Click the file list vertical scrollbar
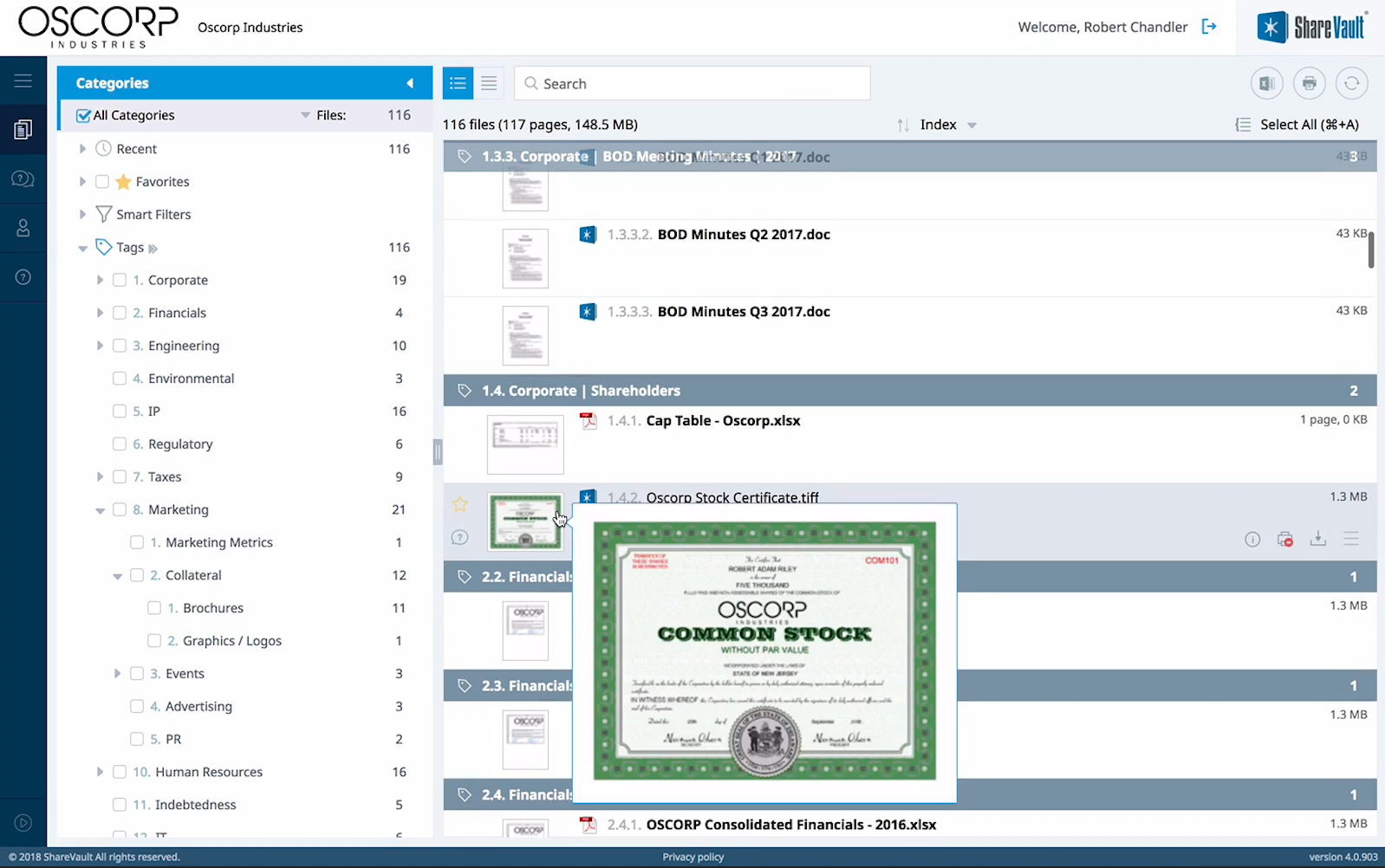 click(x=1371, y=250)
